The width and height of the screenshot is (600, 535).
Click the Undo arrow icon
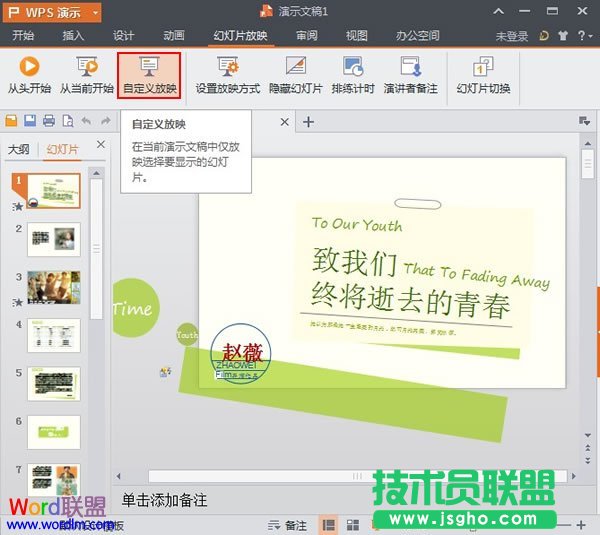[x=86, y=121]
